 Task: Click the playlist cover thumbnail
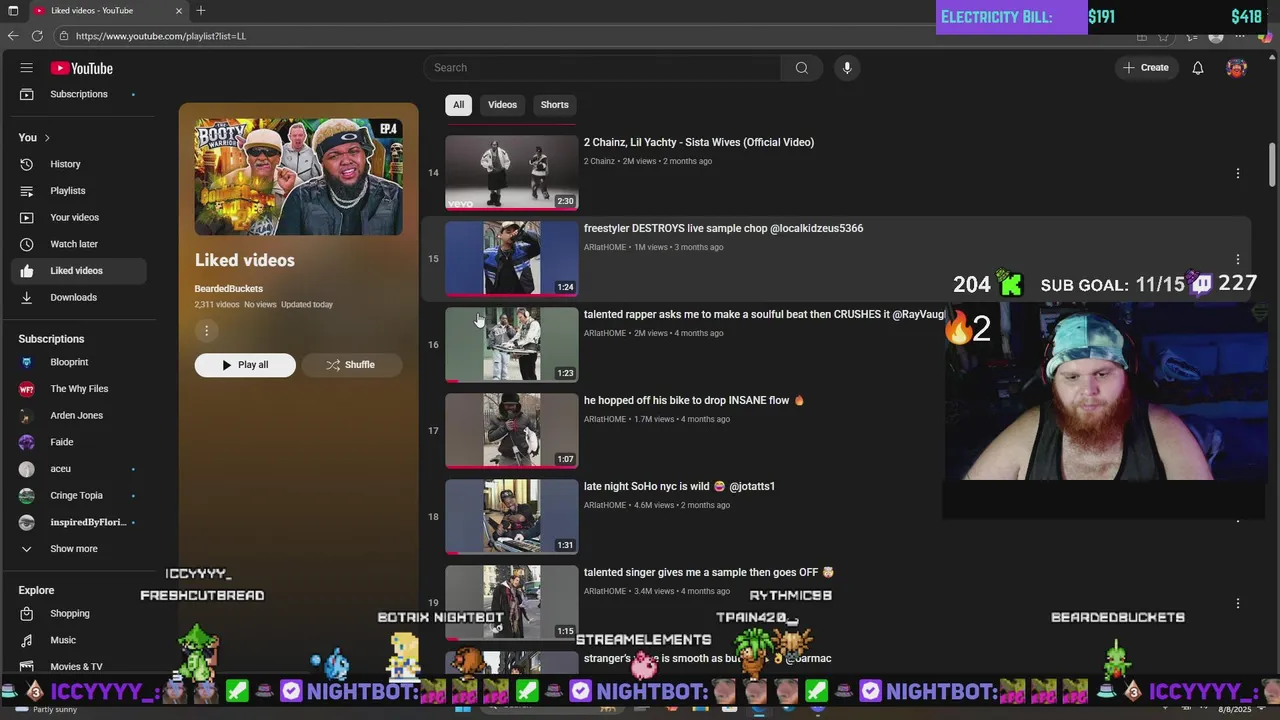[299, 177]
